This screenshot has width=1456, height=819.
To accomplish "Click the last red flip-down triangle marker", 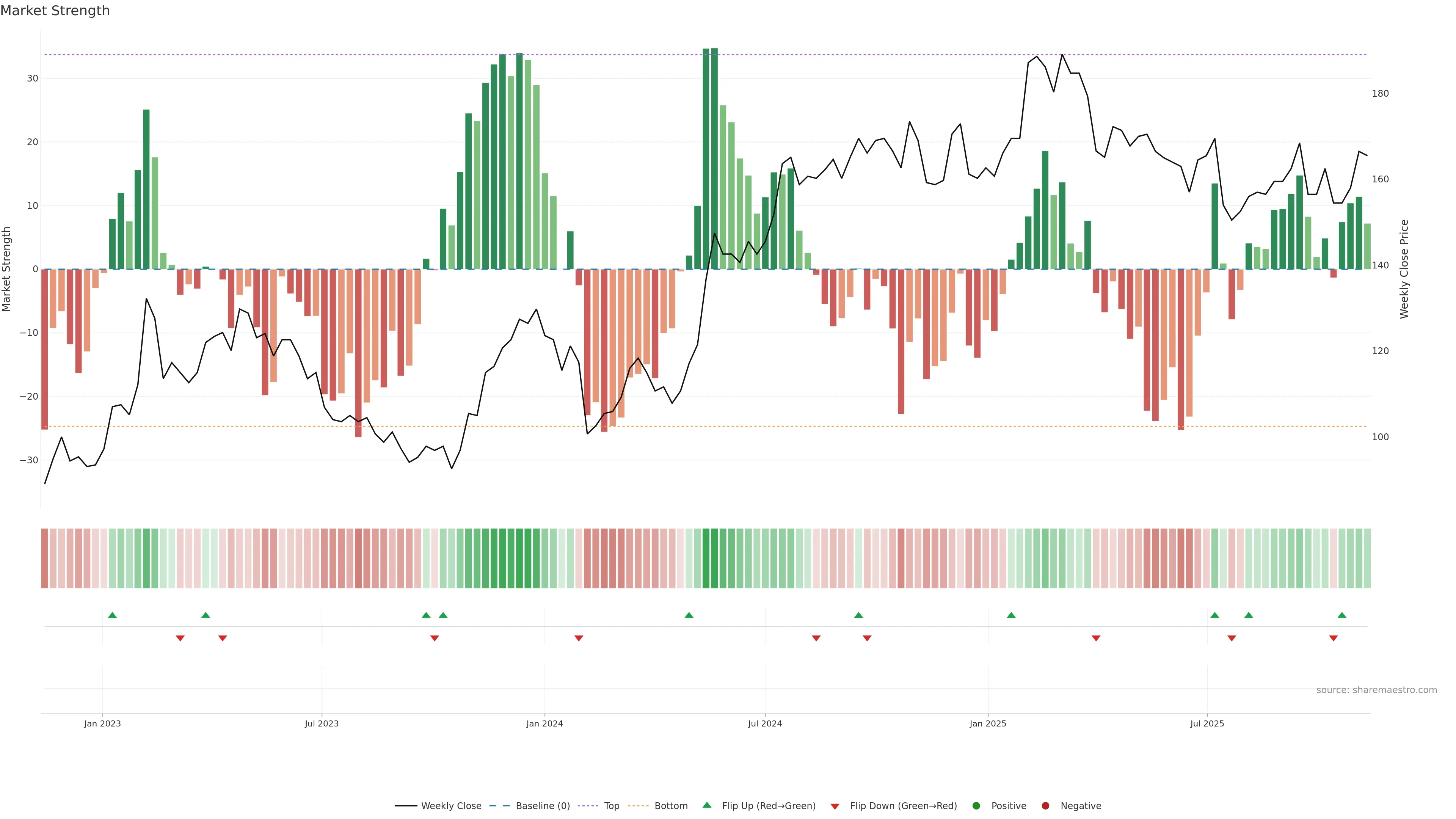I will pos(1334,638).
